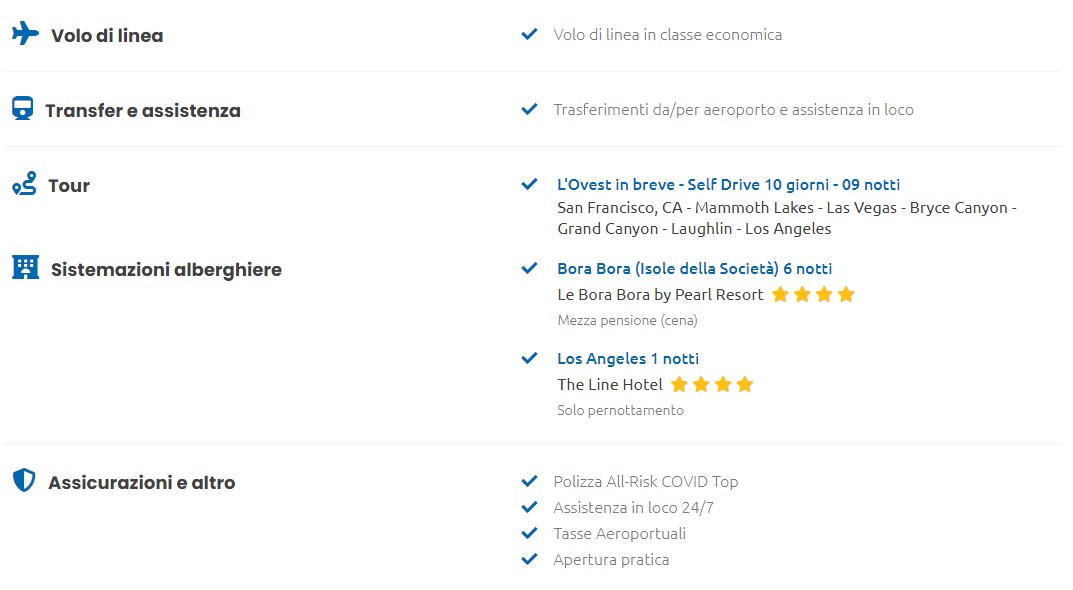Open L'Ovest in breve Self Drive tour link
The height and width of the screenshot is (590, 1073).
pos(728,185)
